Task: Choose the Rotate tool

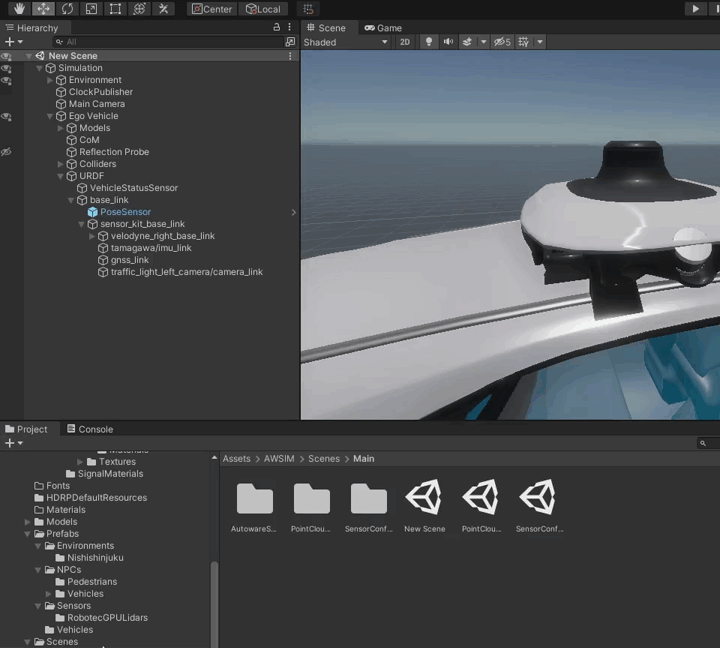Action: 67,9
